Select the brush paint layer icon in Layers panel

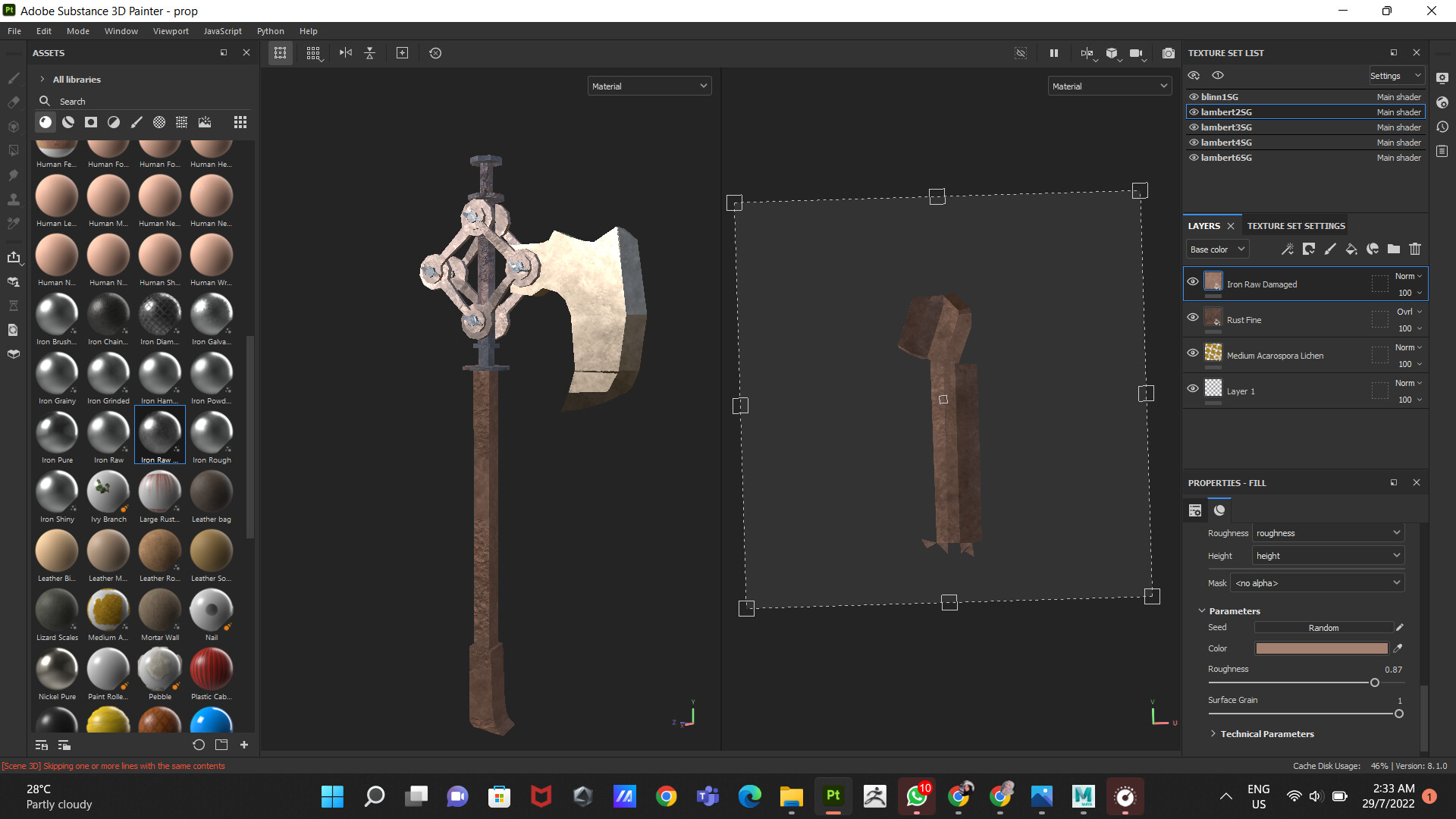pos(1330,249)
